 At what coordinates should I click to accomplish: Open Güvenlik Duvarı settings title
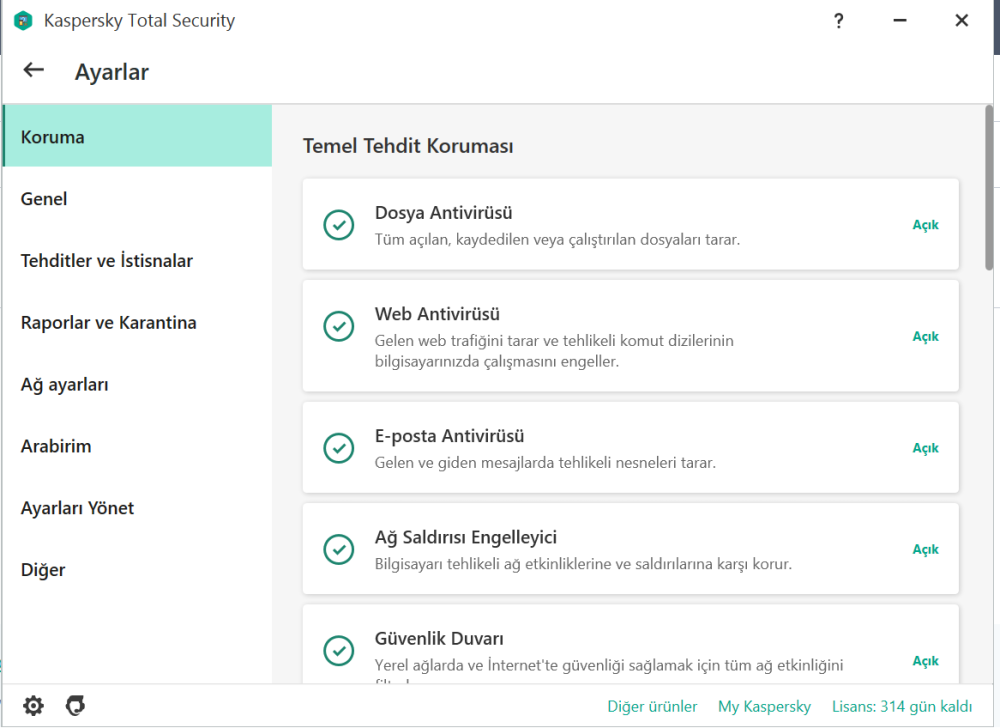439,638
